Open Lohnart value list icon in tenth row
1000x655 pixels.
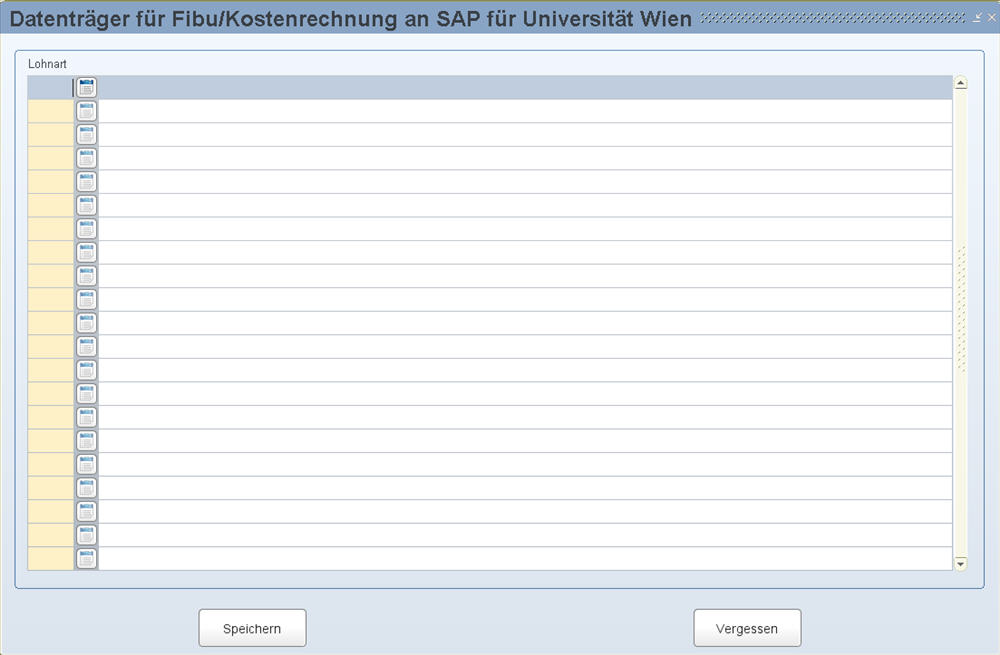(x=86, y=300)
